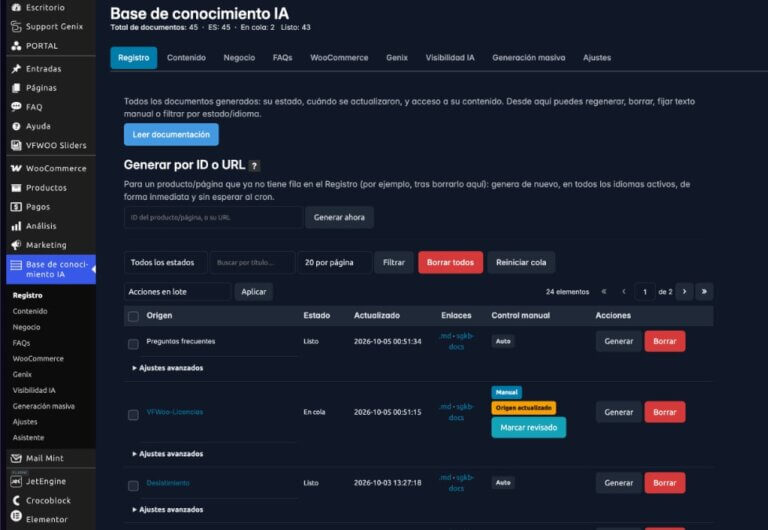The image size is (768, 530).
Task: Switch to the Contenido tab
Action: [x=186, y=58]
